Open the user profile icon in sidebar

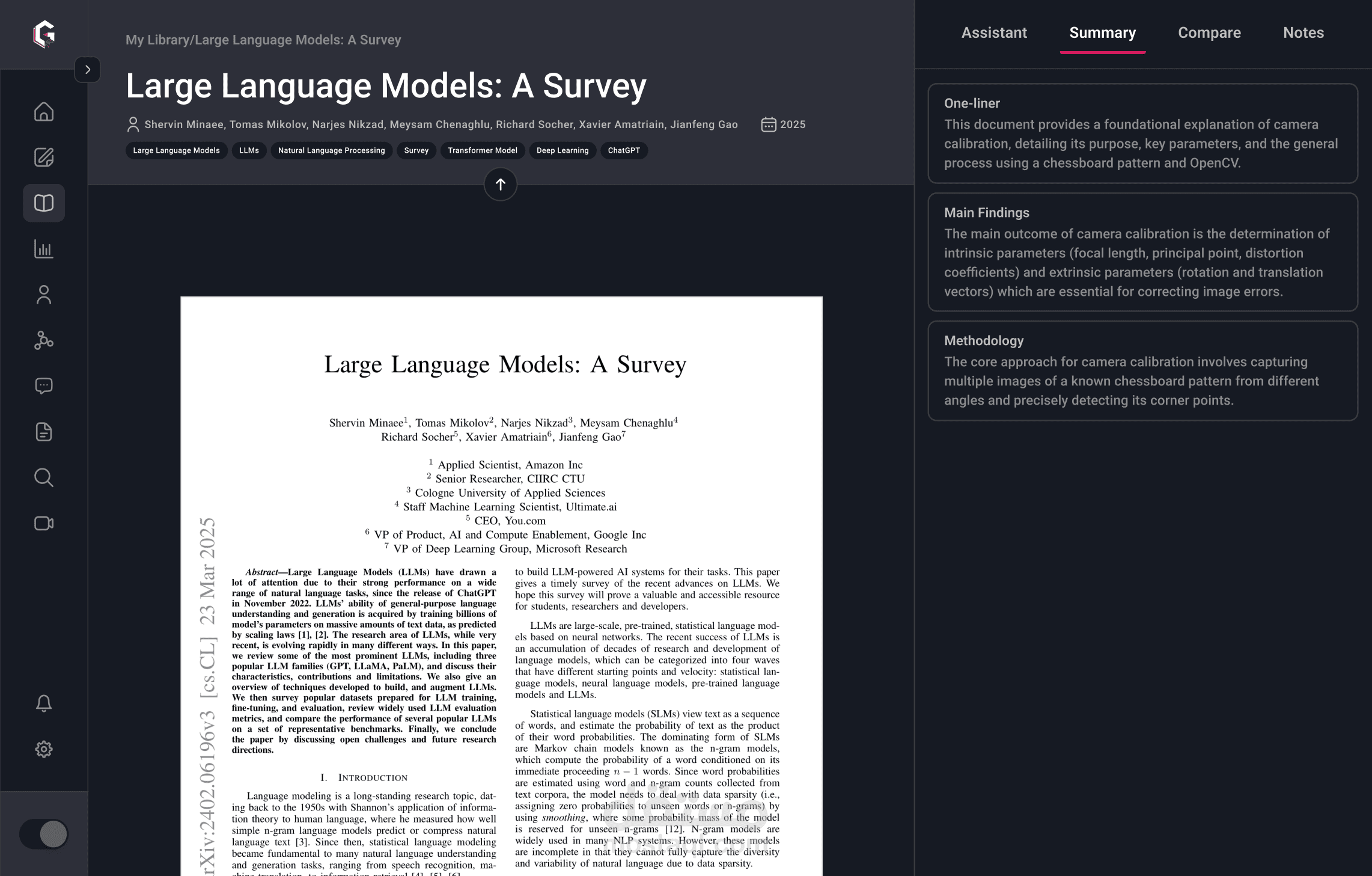pos(44,295)
